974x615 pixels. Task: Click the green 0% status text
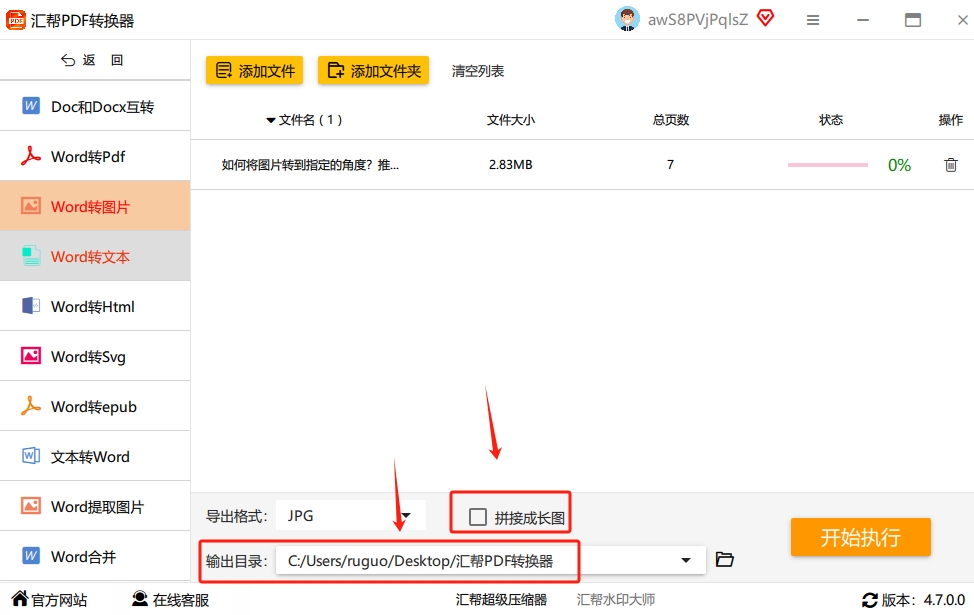click(x=899, y=165)
